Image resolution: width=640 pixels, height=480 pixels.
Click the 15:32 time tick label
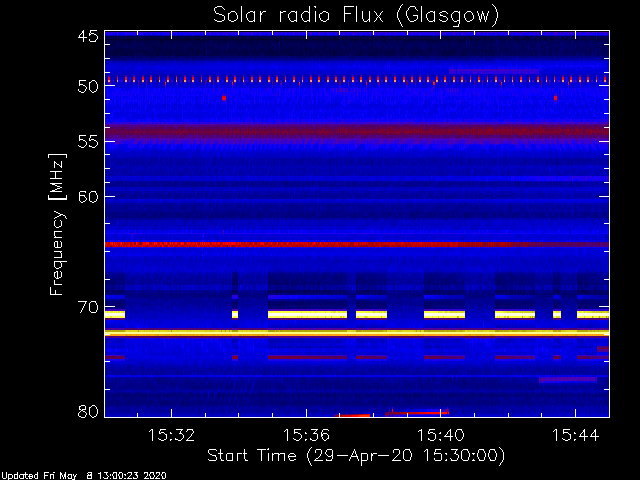pos(171,435)
